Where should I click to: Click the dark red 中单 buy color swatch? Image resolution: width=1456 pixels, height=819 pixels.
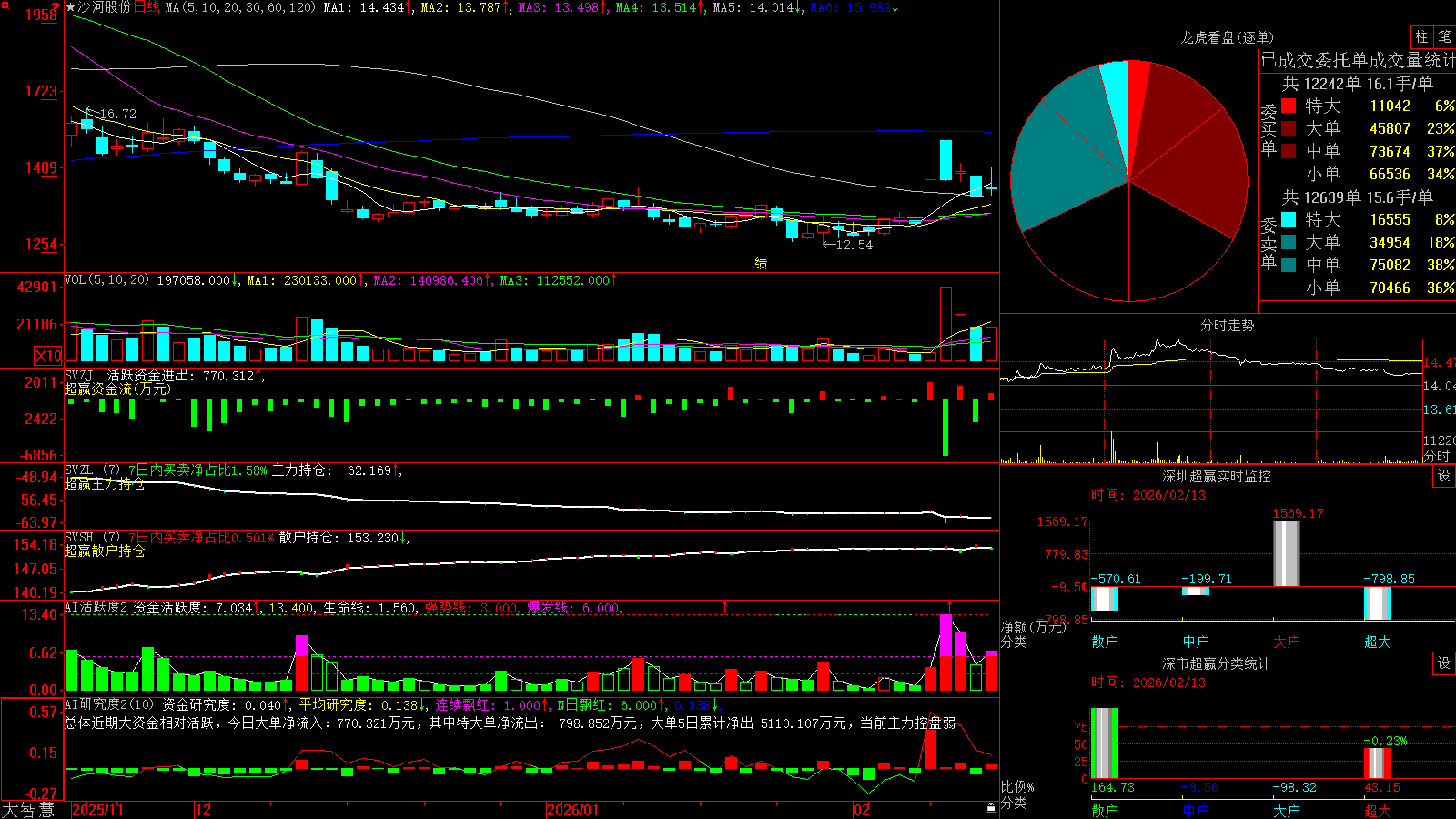coord(1289,151)
